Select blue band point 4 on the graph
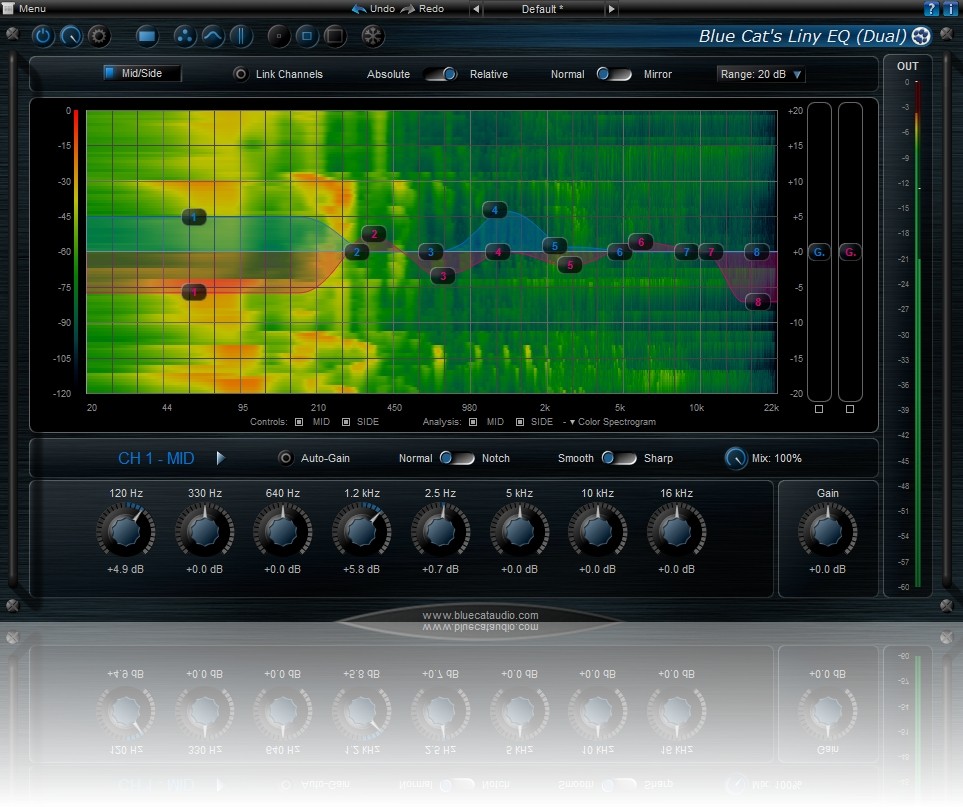Image resolution: width=963 pixels, height=808 pixels. coord(494,211)
